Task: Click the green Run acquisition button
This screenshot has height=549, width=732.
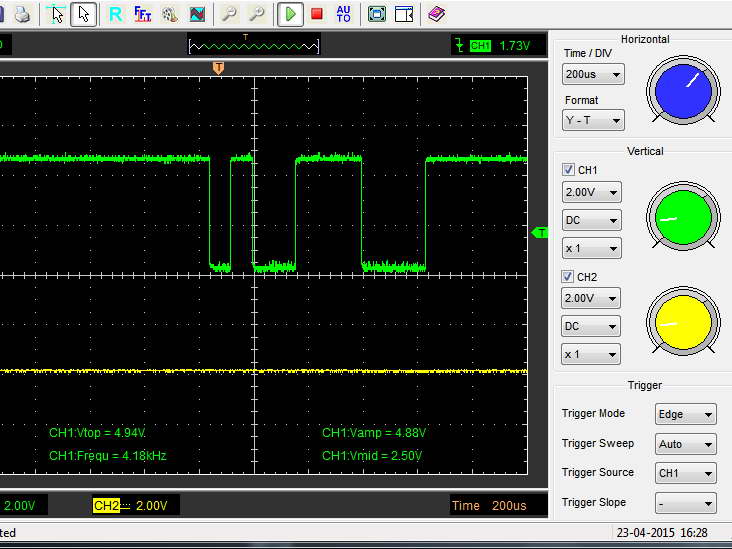Action: [x=290, y=14]
